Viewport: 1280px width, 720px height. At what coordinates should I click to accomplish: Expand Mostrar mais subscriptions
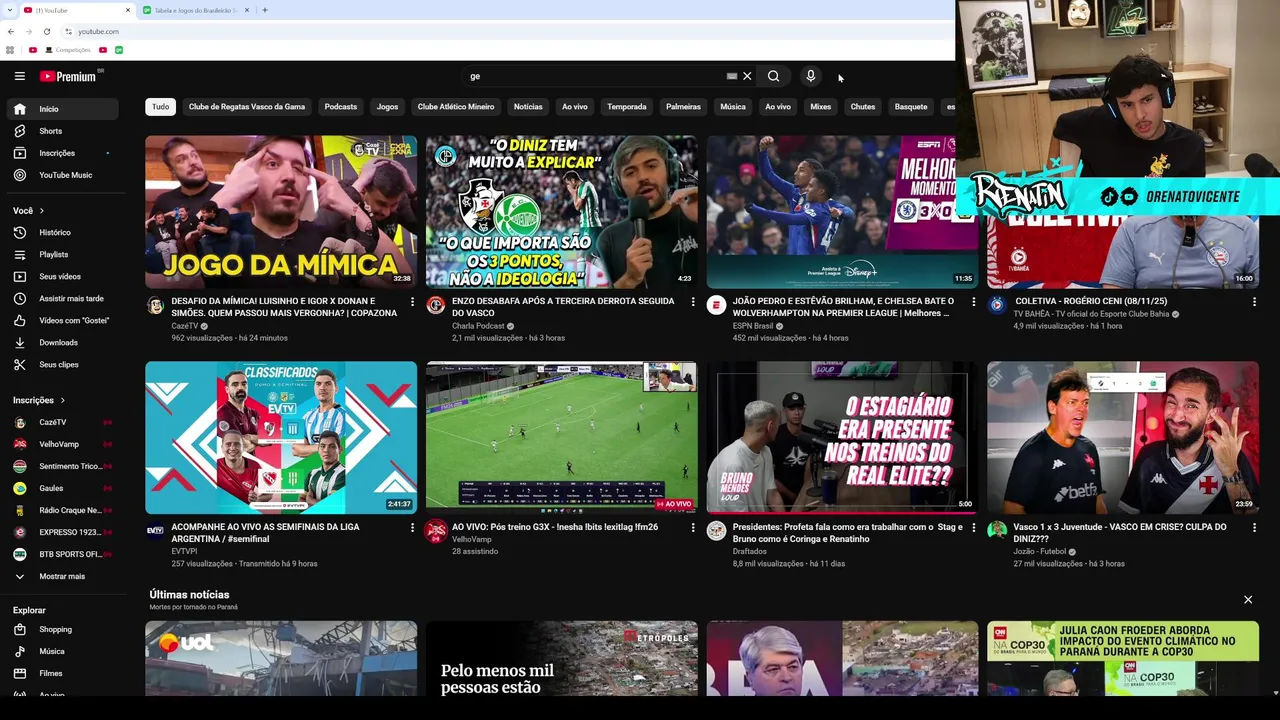click(x=63, y=576)
